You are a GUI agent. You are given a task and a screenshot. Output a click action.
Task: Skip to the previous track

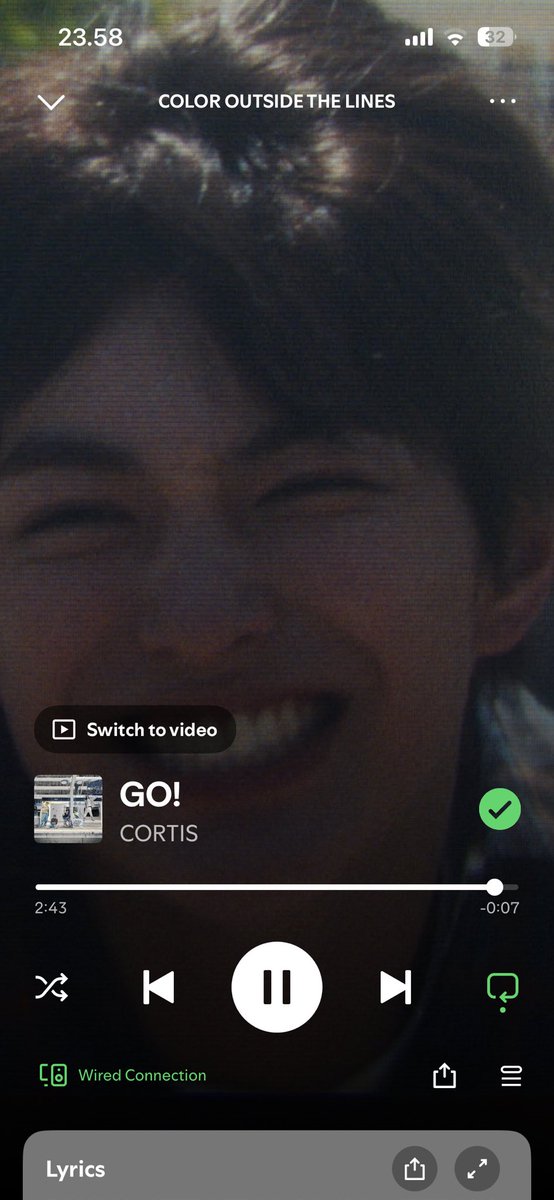pos(158,988)
